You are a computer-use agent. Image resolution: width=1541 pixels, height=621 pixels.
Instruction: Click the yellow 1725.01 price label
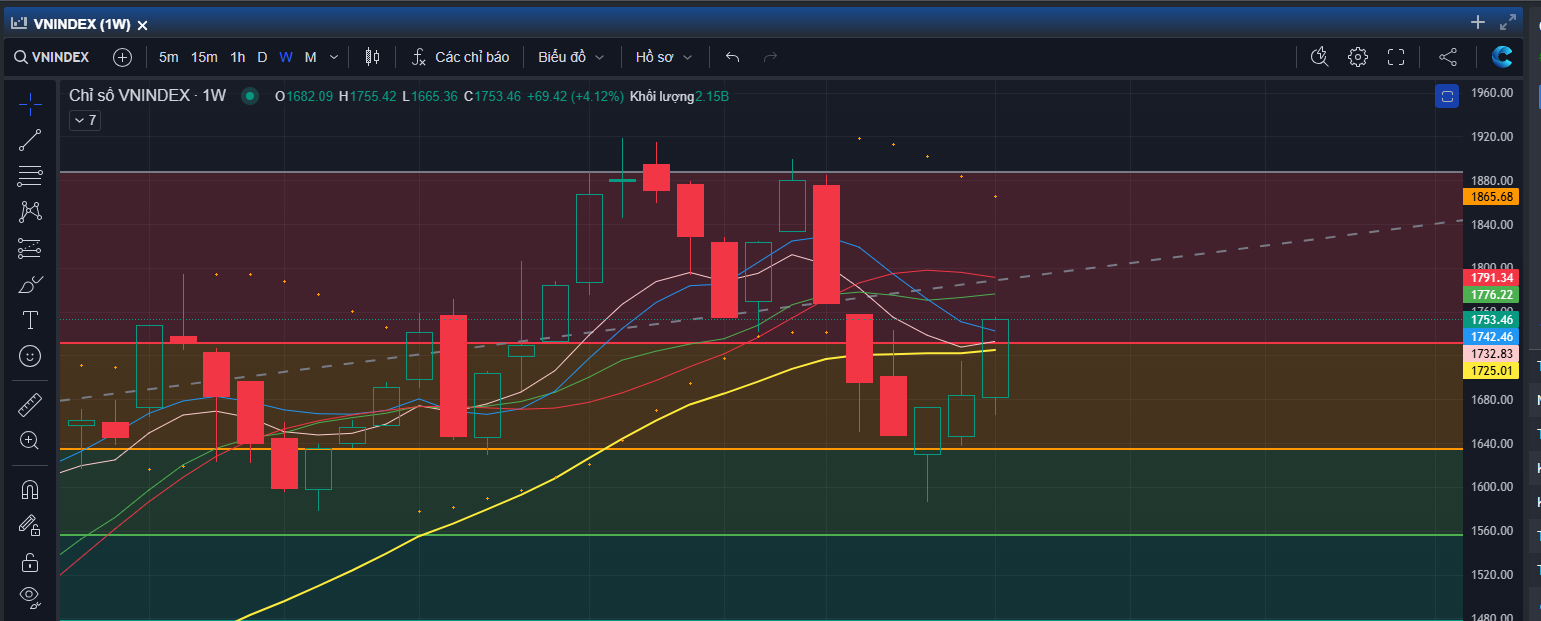point(1490,371)
